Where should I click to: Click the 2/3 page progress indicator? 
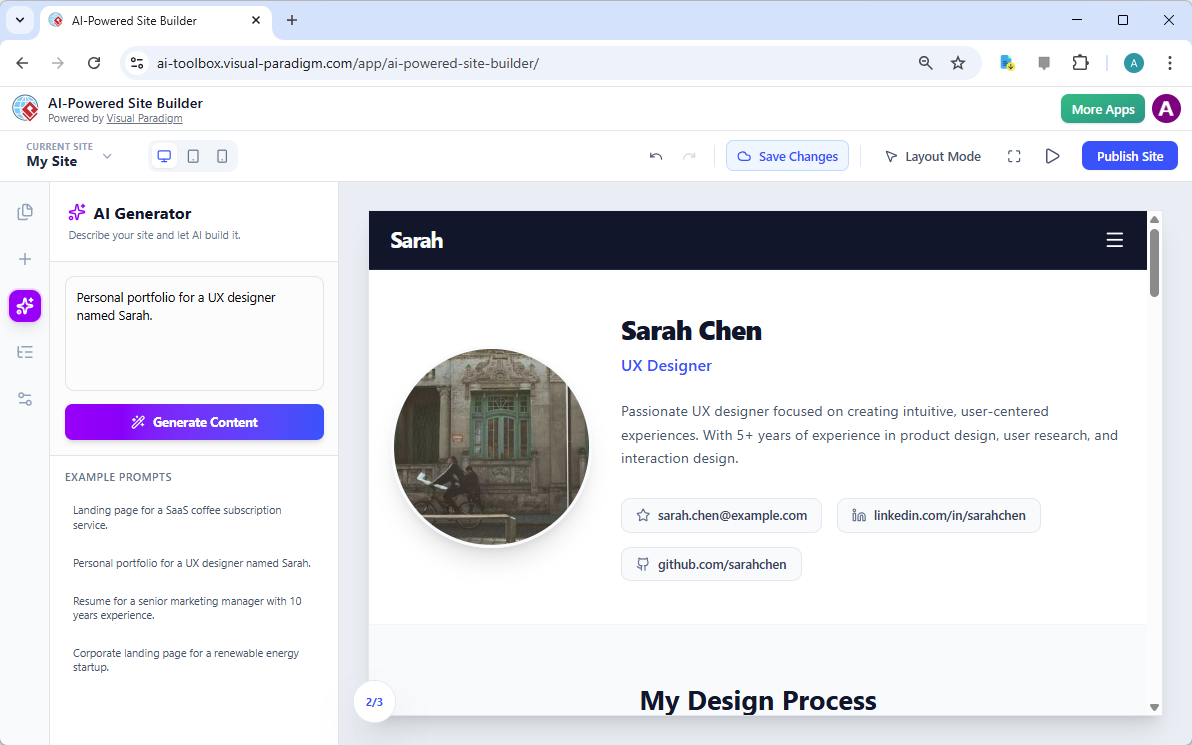pos(374,702)
